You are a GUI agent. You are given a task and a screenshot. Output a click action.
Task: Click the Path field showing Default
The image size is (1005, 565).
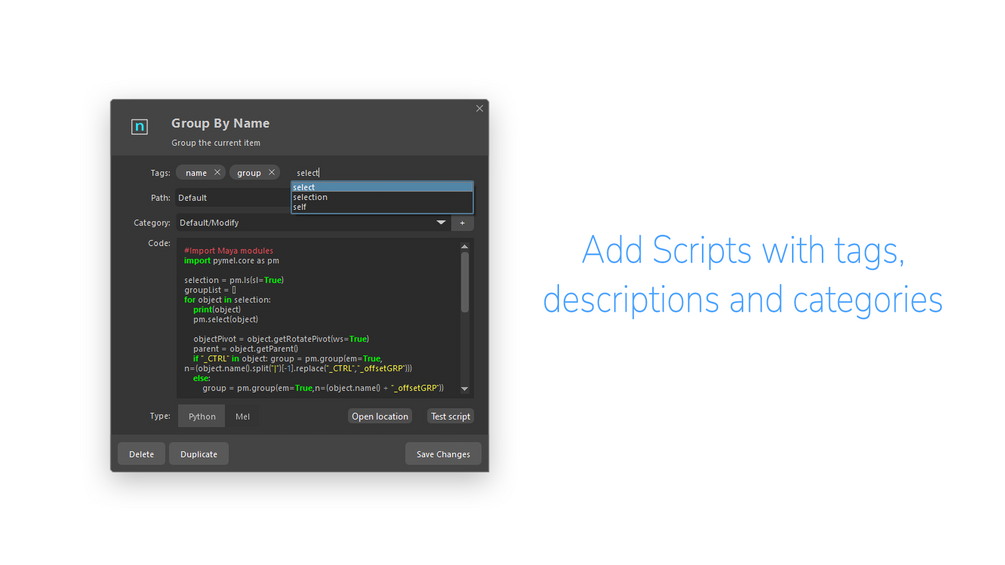coord(233,198)
